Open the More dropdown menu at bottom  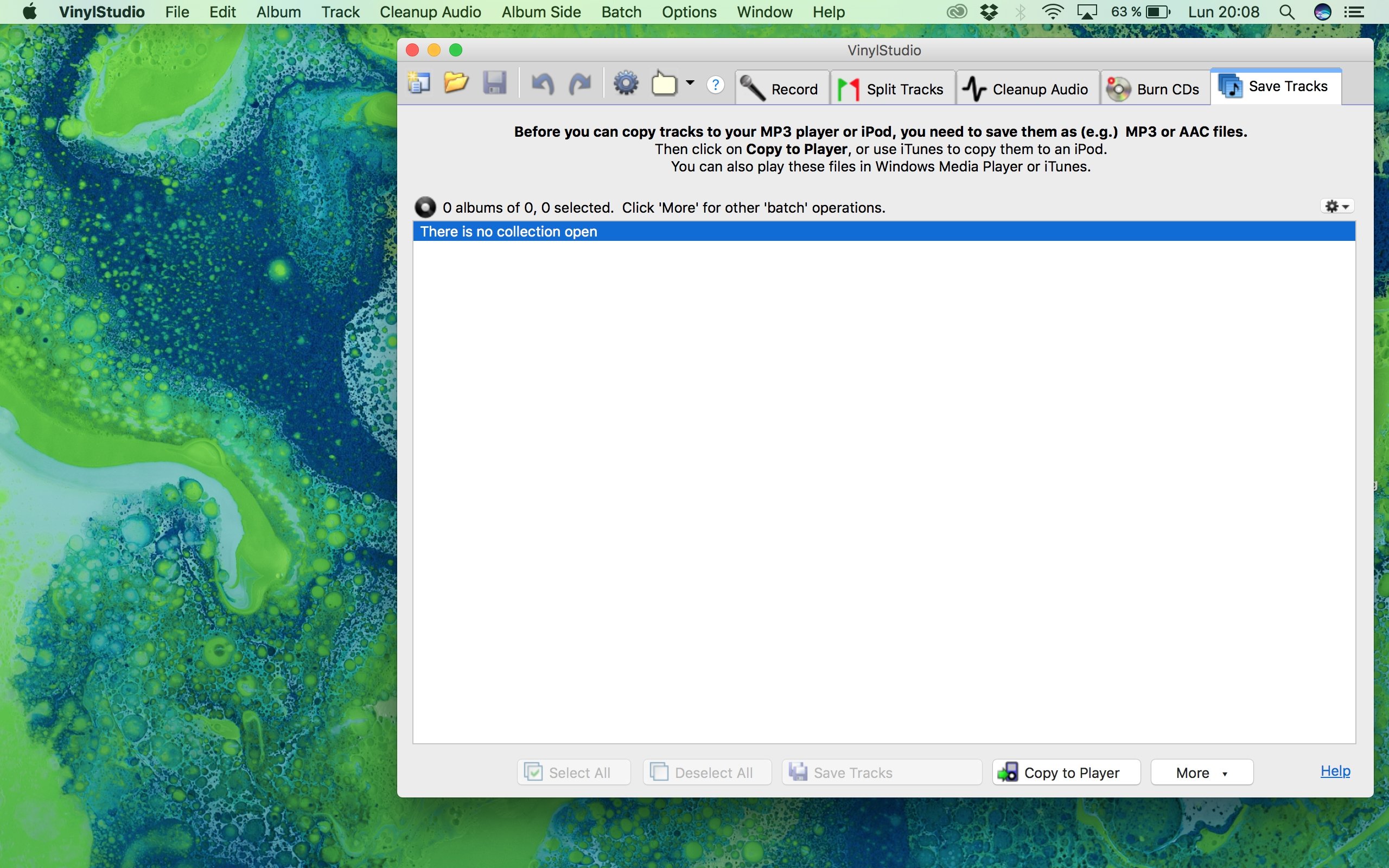(x=1200, y=772)
